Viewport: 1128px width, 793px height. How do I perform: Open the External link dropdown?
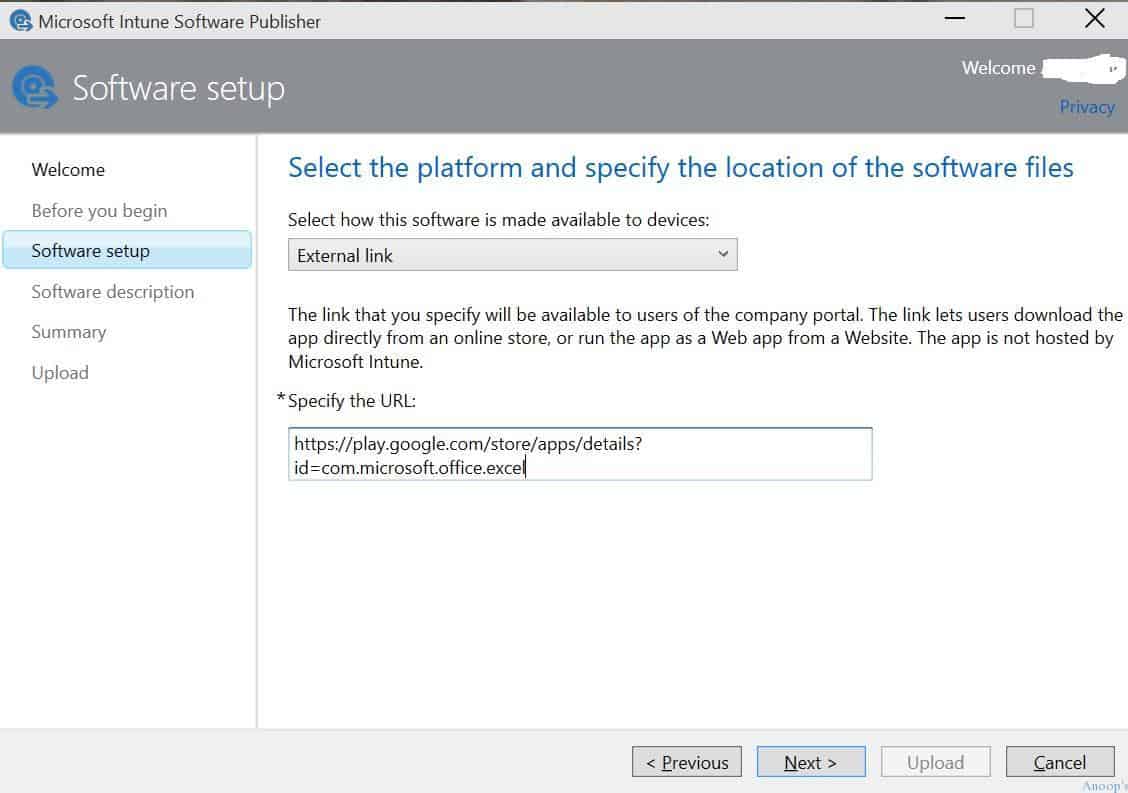[x=512, y=255]
